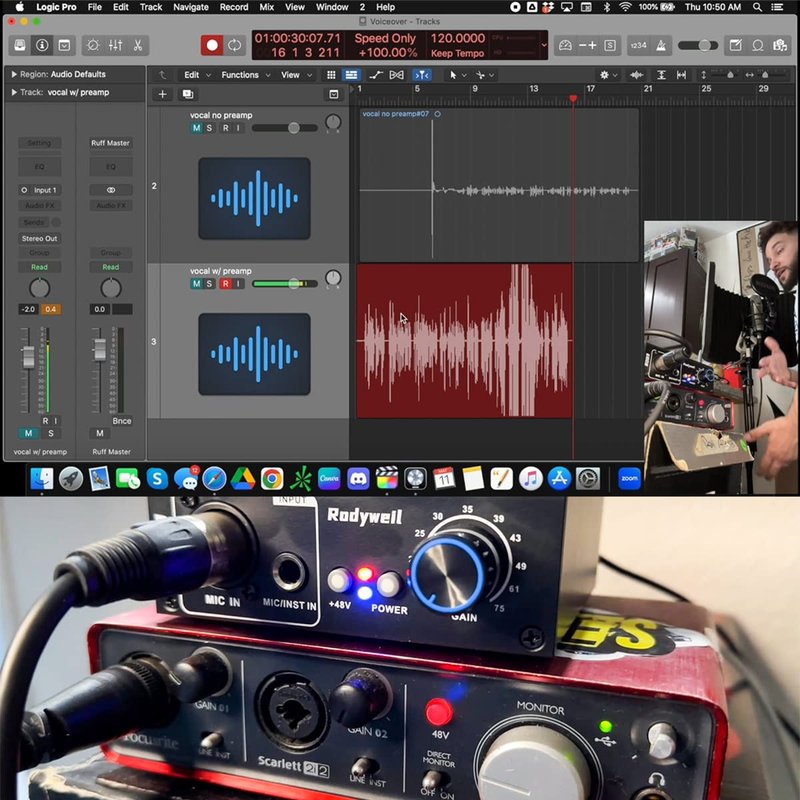Viewport: 800px width, 800px height.
Task: Click the grid edit view icon
Action: pos(331,75)
